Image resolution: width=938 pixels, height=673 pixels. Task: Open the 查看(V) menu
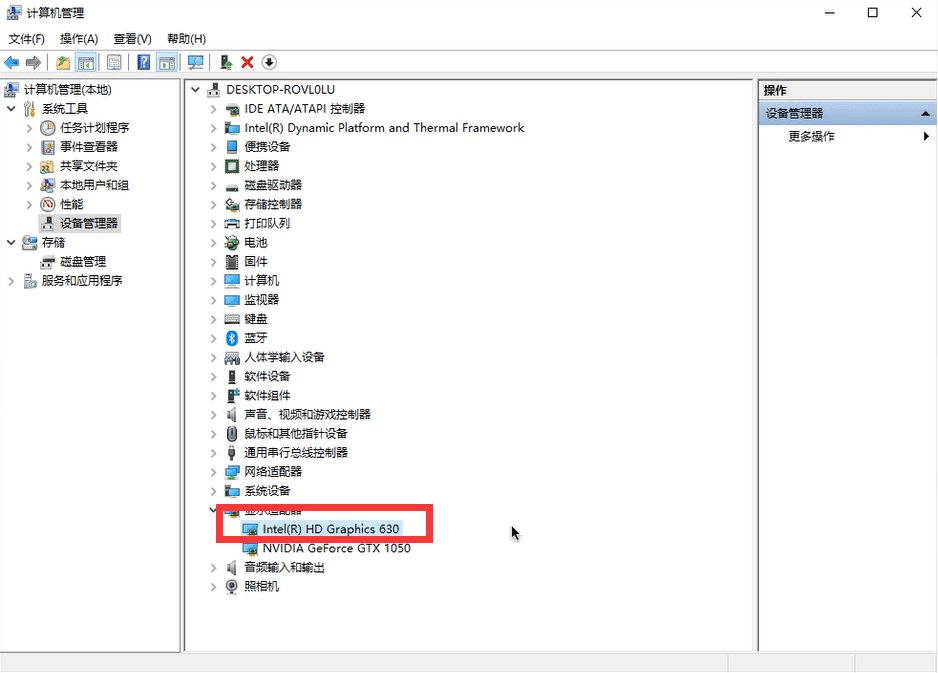[x=132, y=39]
